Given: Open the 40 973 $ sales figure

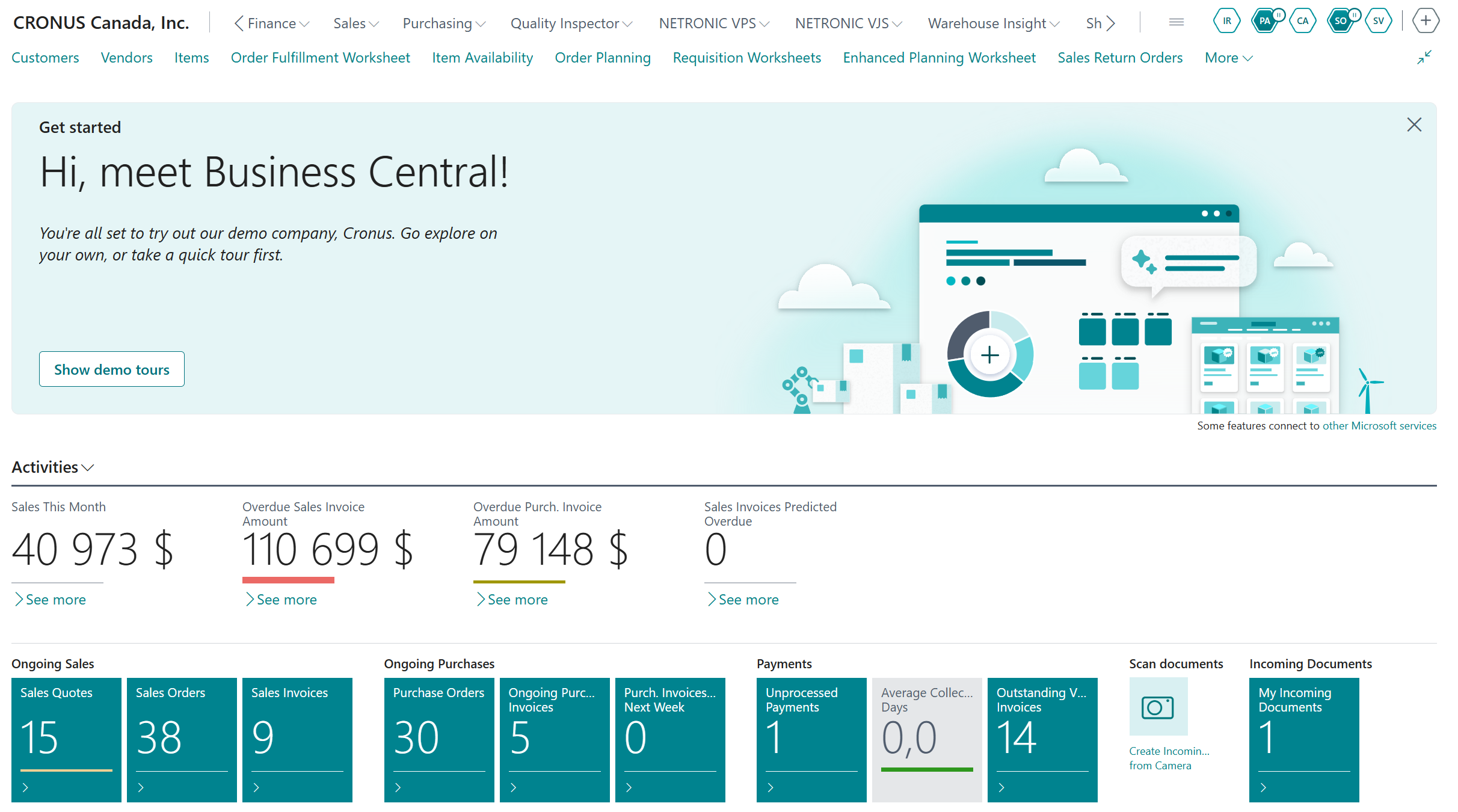Looking at the screenshot, I should 93,550.
